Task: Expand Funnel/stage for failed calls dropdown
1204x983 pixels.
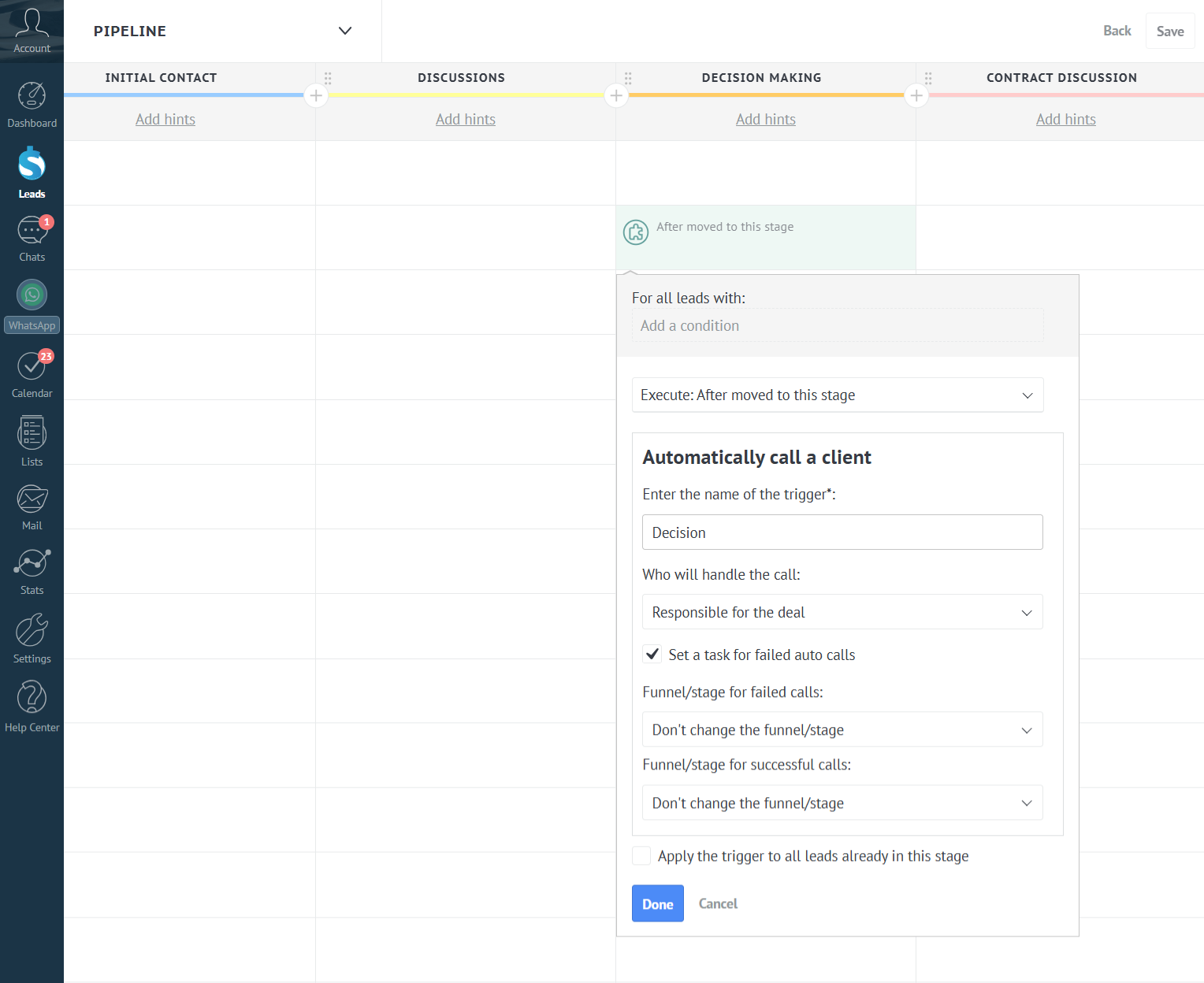Action: pos(842,729)
